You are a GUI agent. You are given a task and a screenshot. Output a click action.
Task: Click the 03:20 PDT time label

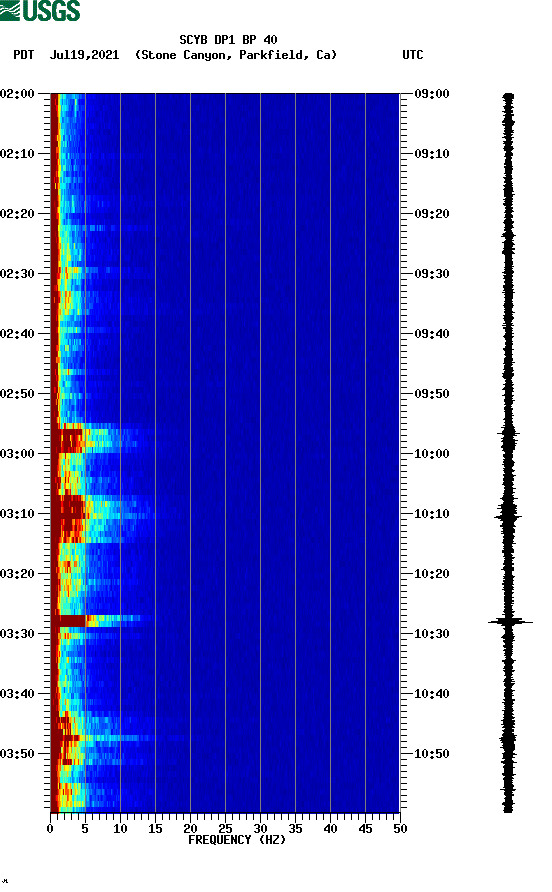point(17,573)
